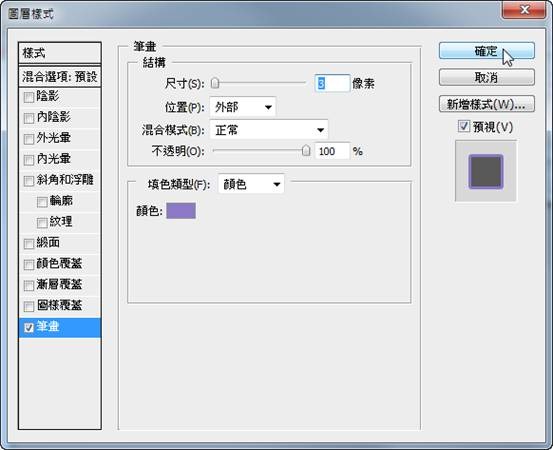
Task: Check the 輪廓 contour checkbox
Action: coord(42,202)
